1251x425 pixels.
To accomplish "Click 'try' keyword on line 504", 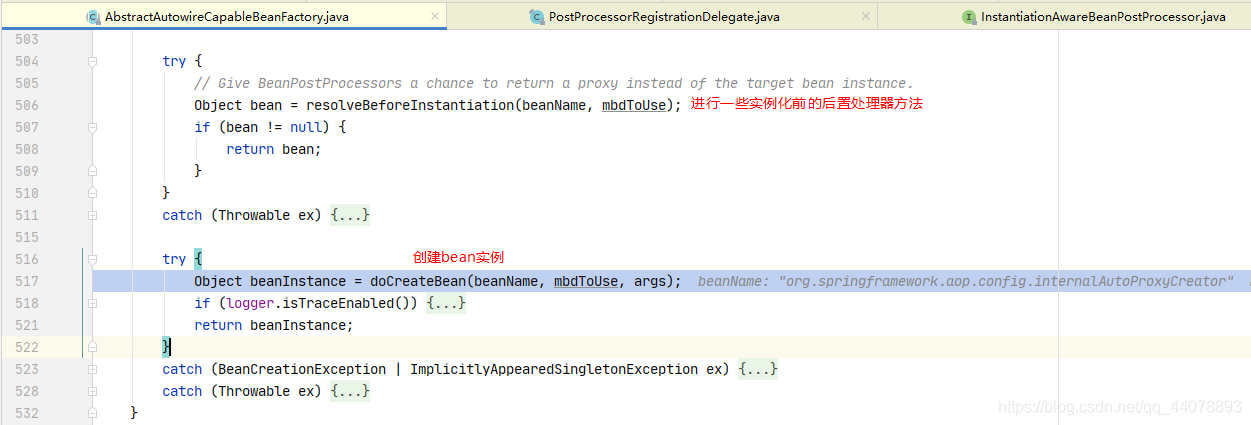I will (175, 61).
